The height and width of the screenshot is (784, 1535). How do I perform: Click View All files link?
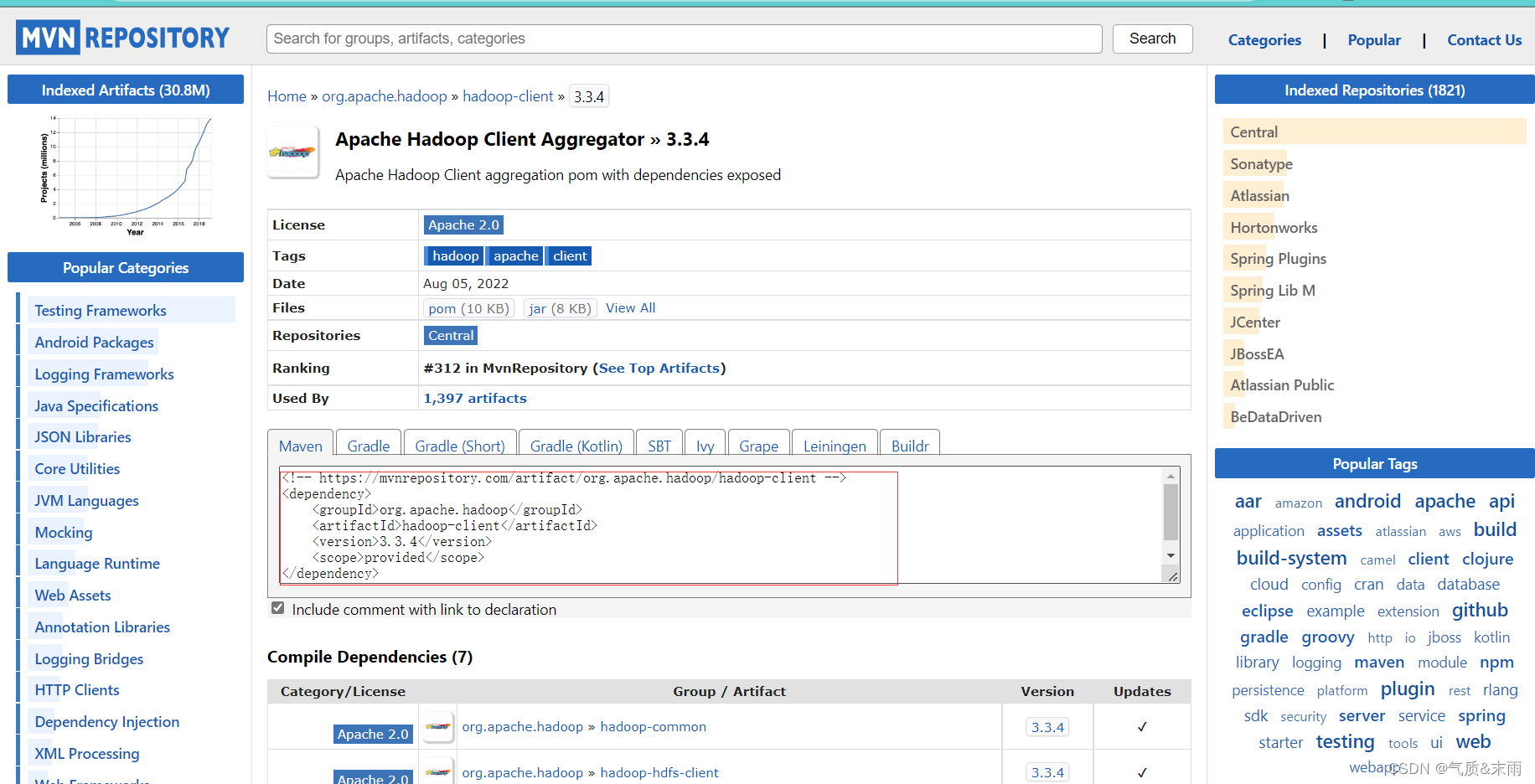pyautogui.click(x=630, y=308)
